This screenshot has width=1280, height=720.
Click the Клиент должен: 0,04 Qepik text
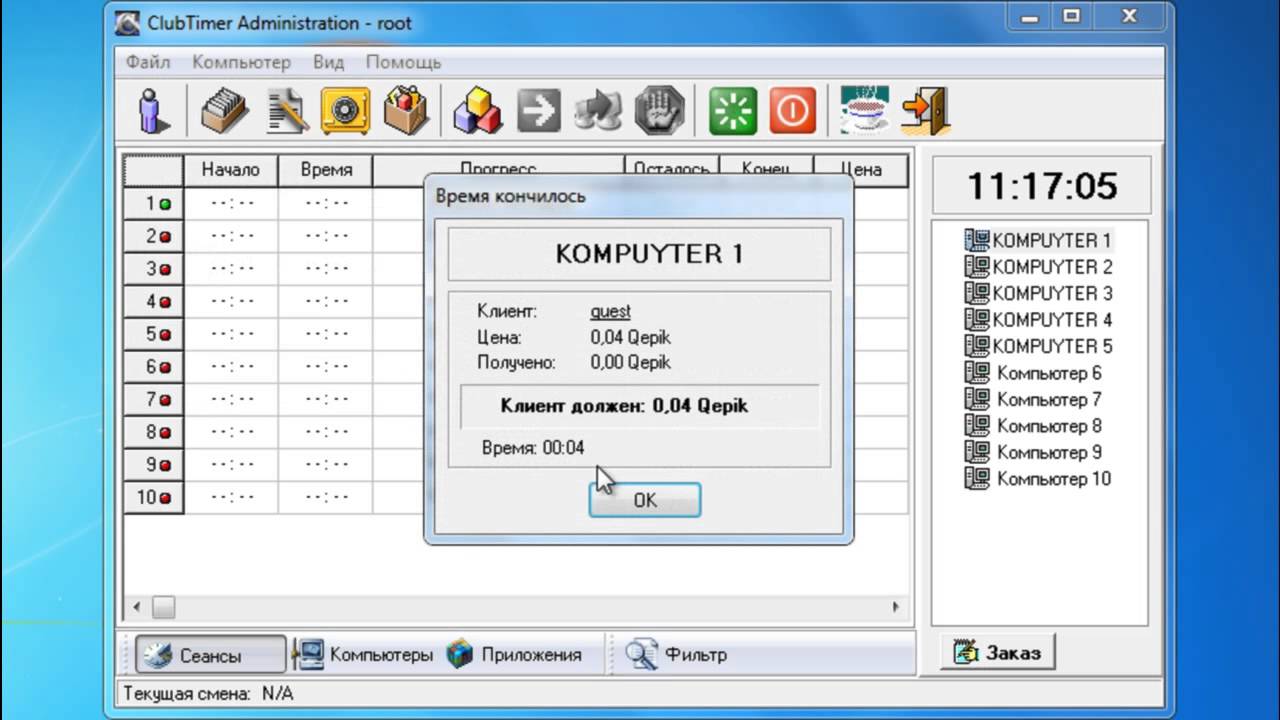point(624,406)
